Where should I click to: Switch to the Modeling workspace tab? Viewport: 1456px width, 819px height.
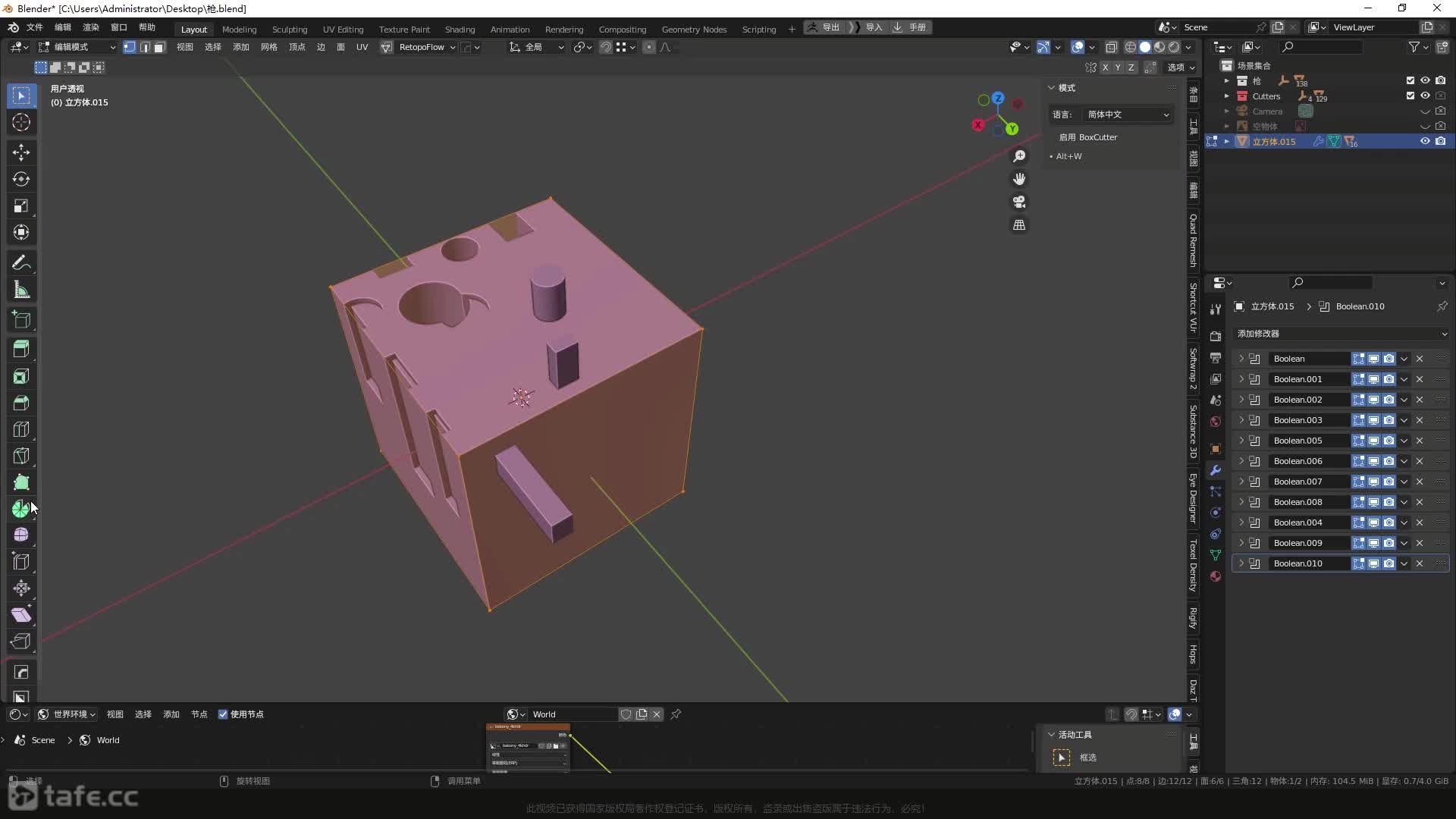tap(239, 30)
